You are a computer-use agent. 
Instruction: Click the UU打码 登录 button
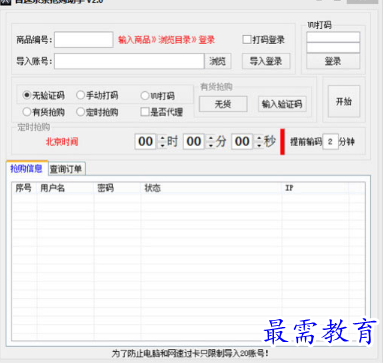[333, 61]
